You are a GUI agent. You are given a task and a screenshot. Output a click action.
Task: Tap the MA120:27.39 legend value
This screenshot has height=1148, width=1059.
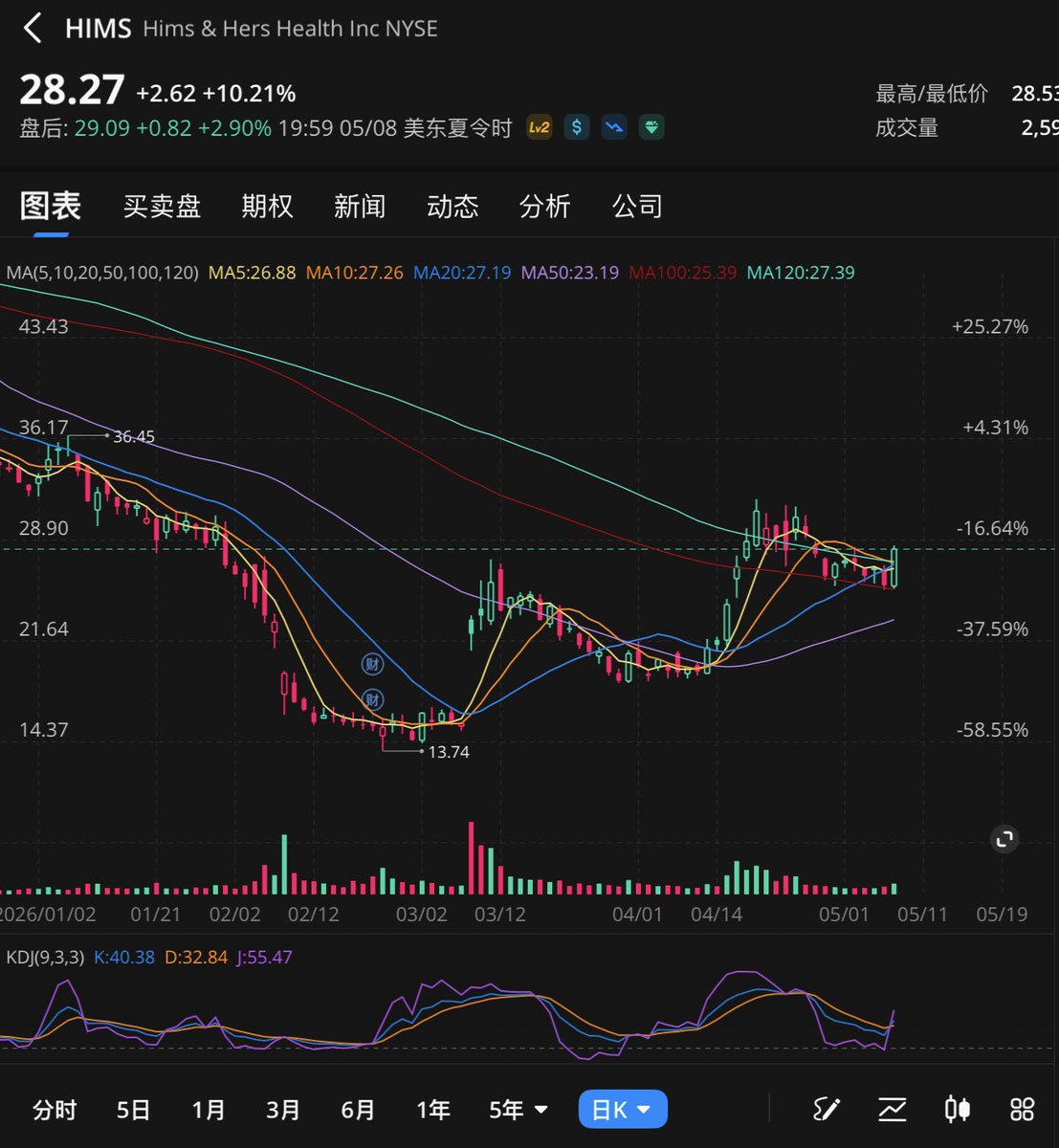click(x=801, y=273)
